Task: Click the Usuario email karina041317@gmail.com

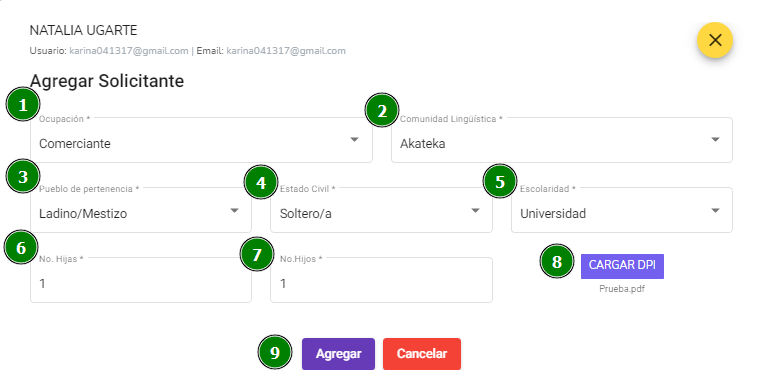Action: pos(129,51)
